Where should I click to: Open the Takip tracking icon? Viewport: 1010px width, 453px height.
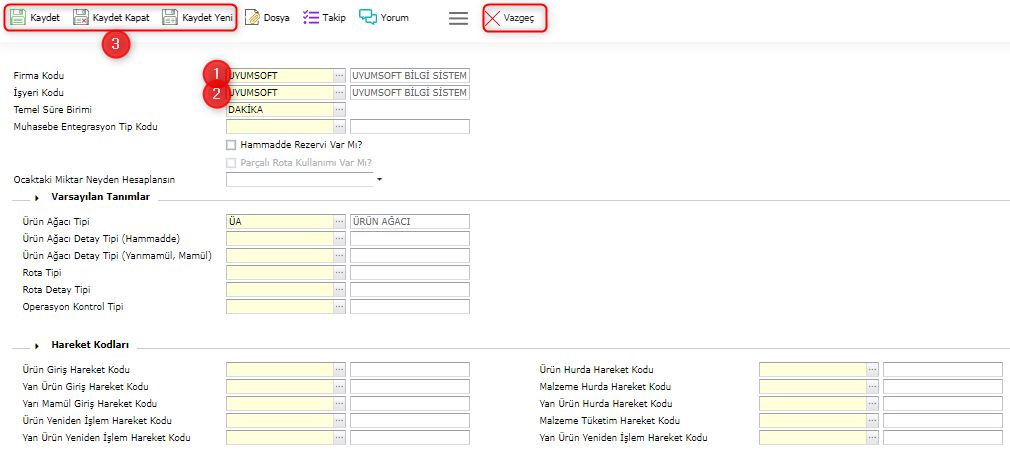pyautogui.click(x=310, y=17)
